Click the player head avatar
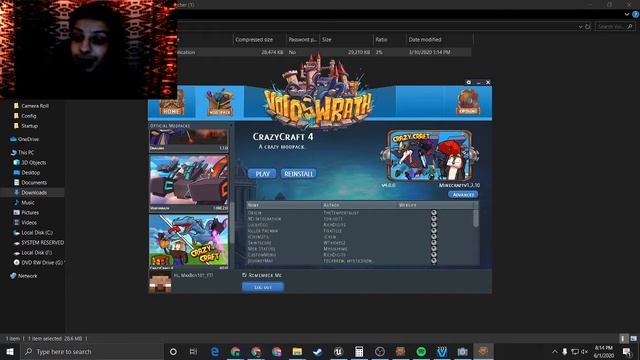 (160, 282)
